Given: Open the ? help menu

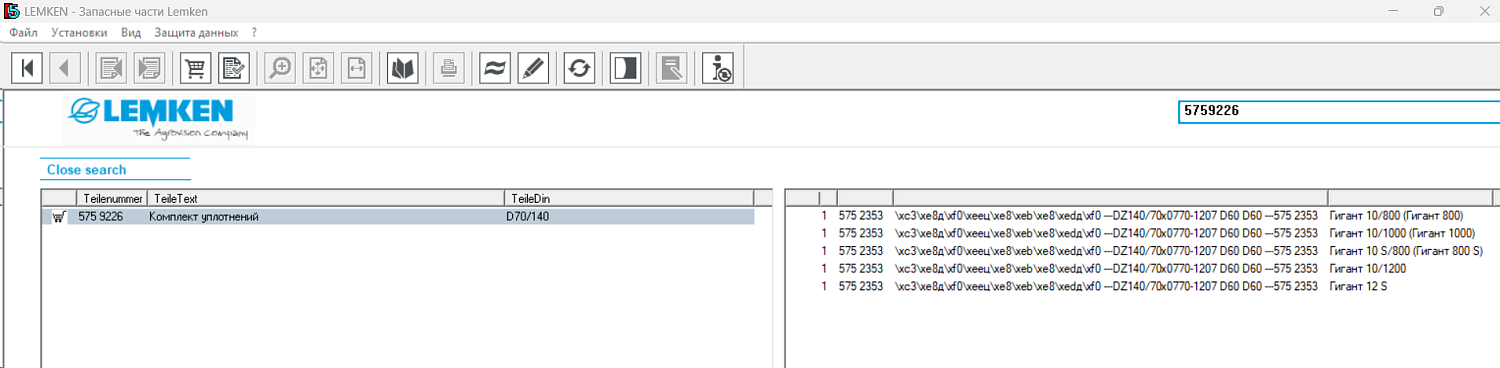Looking at the screenshot, I should [x=255, y=32].
